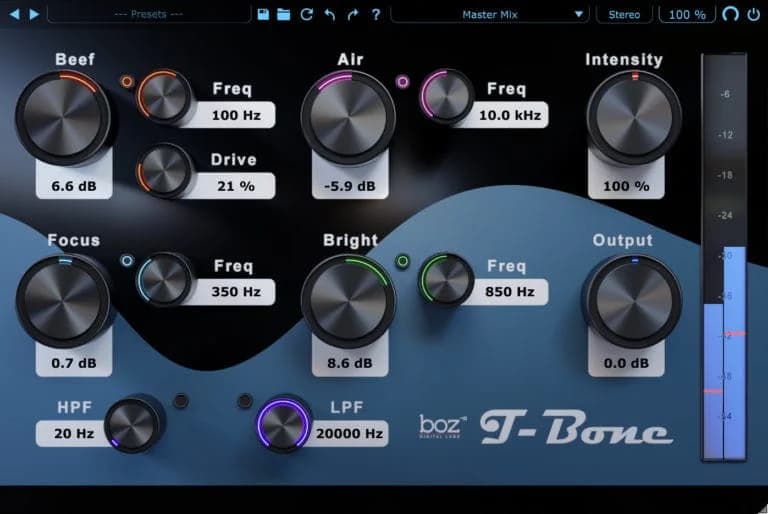Viewport: 768px width, 514px height.
Task: Enable the HPF filter toggle
Action: 180,401
